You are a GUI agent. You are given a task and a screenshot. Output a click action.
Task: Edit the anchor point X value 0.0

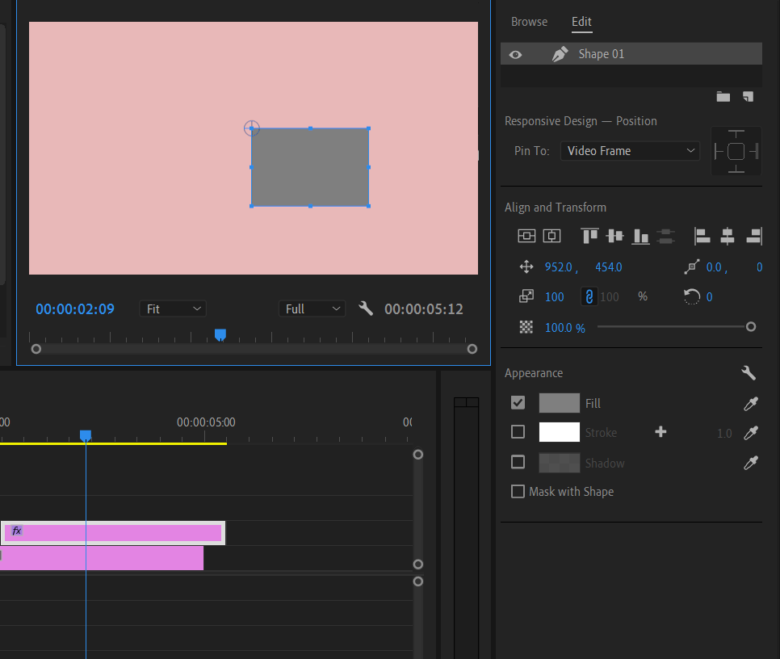tap(714, 268)
